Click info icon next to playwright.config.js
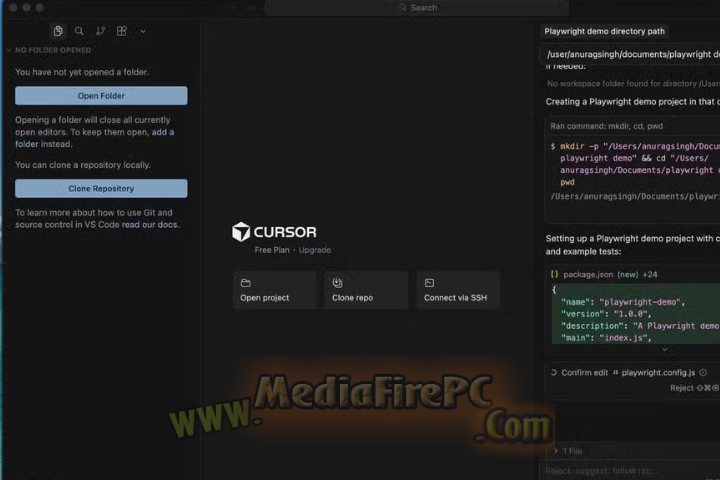 coord(703,373)
